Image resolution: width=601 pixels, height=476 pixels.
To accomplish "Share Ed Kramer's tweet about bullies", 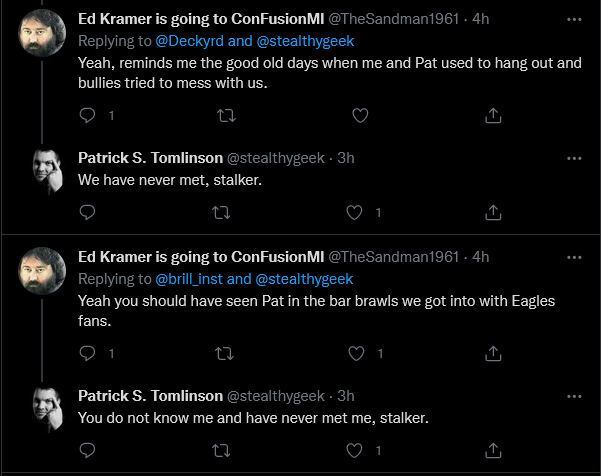I will 493,115.
